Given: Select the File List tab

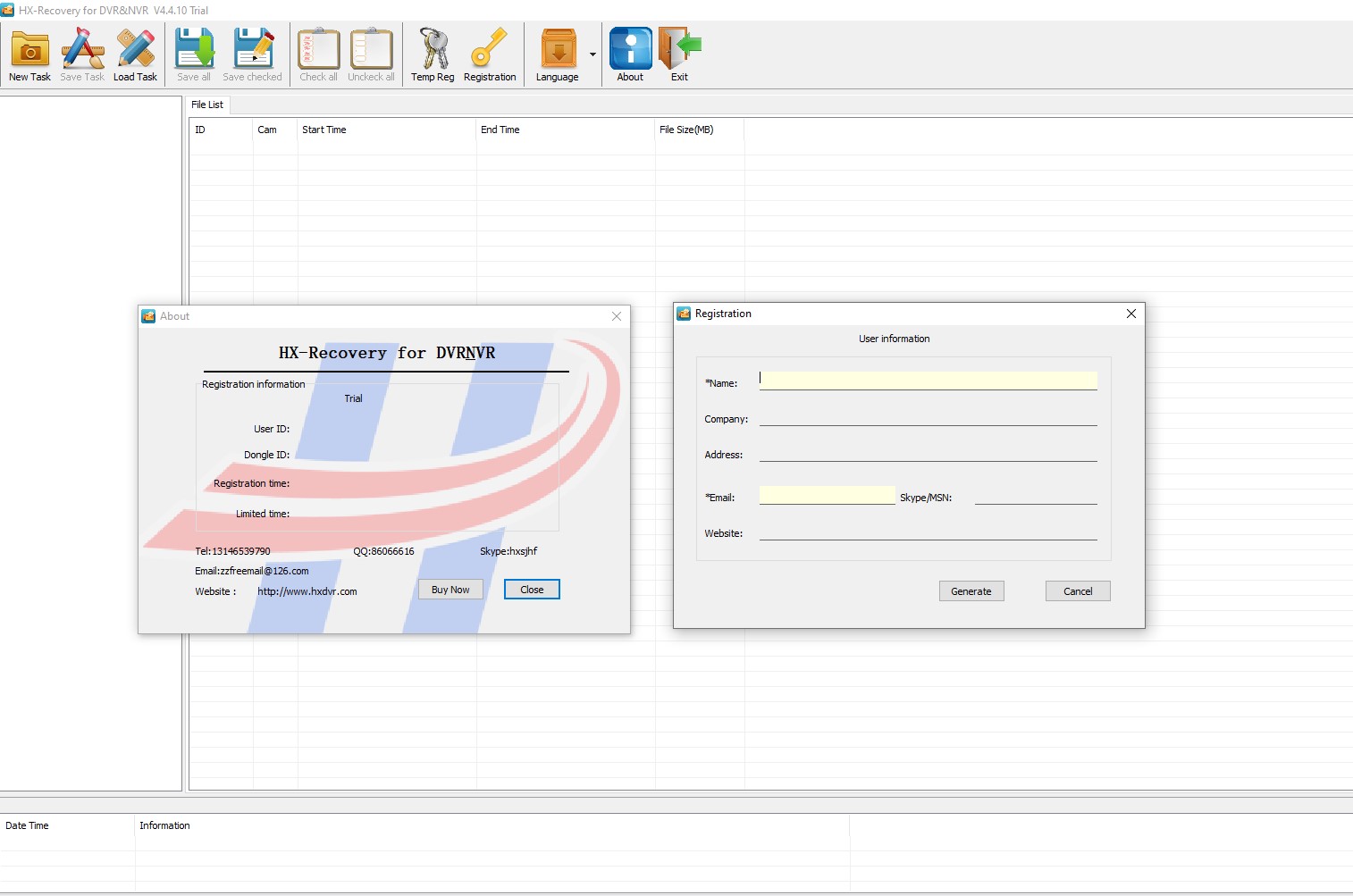Looking at the screenshot, I should click(x=207, y=105).
